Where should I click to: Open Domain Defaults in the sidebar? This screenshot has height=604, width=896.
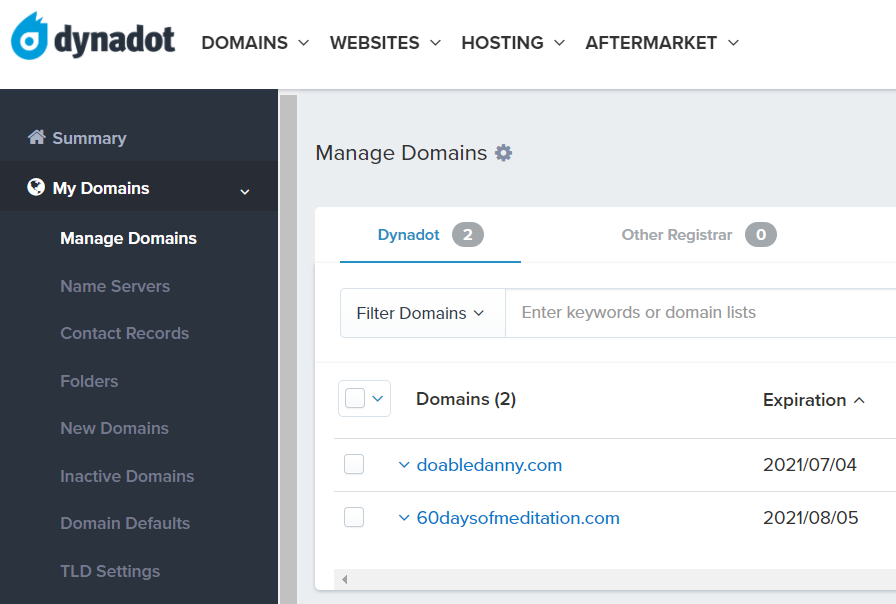click(125, 523)
